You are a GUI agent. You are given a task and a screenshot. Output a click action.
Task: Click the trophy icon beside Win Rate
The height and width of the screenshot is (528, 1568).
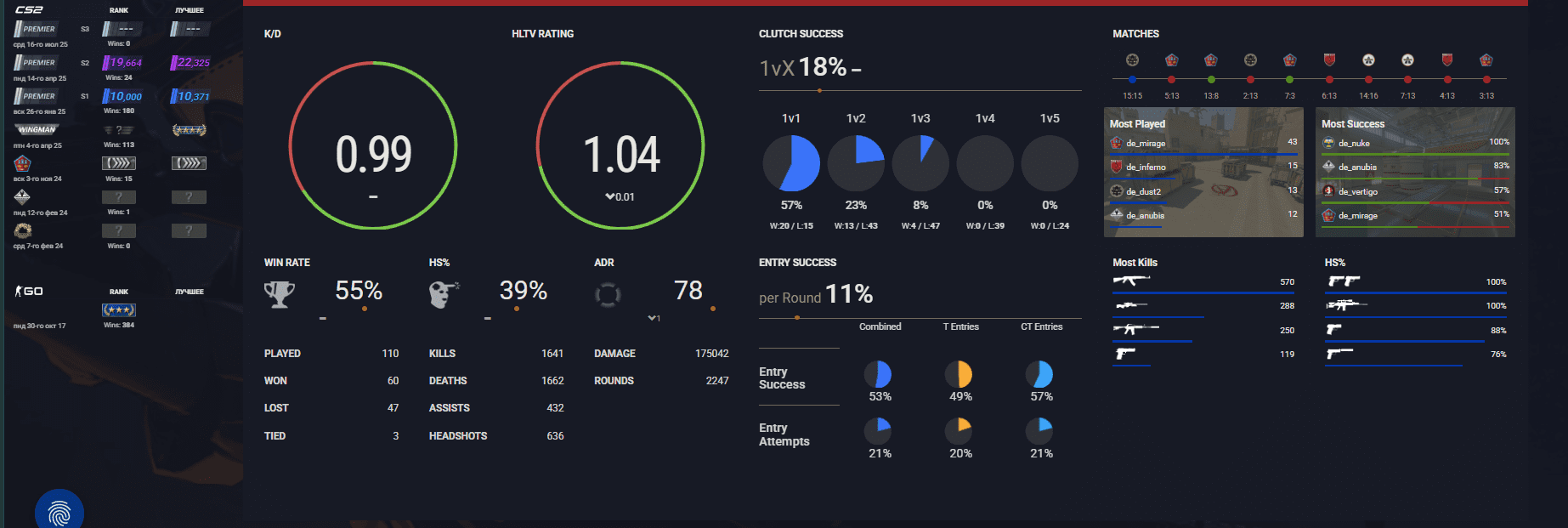pyautogui.click(x=280, y=294)
